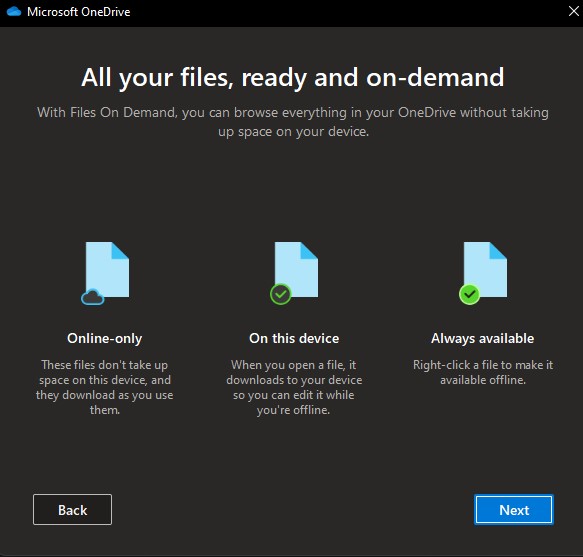
Task: Click the blue cloud badge on Online-only file
Action: click(x=93, y=297)
